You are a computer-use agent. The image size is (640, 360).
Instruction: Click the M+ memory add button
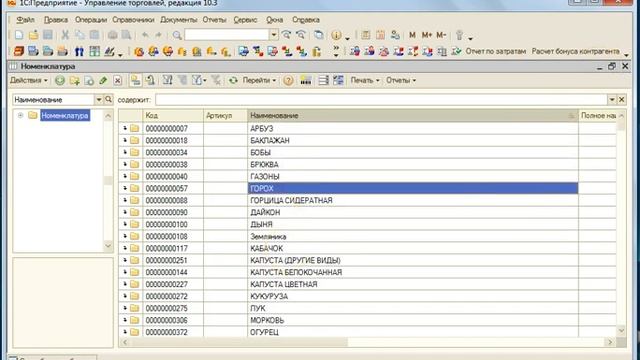[x=427, y=35]
